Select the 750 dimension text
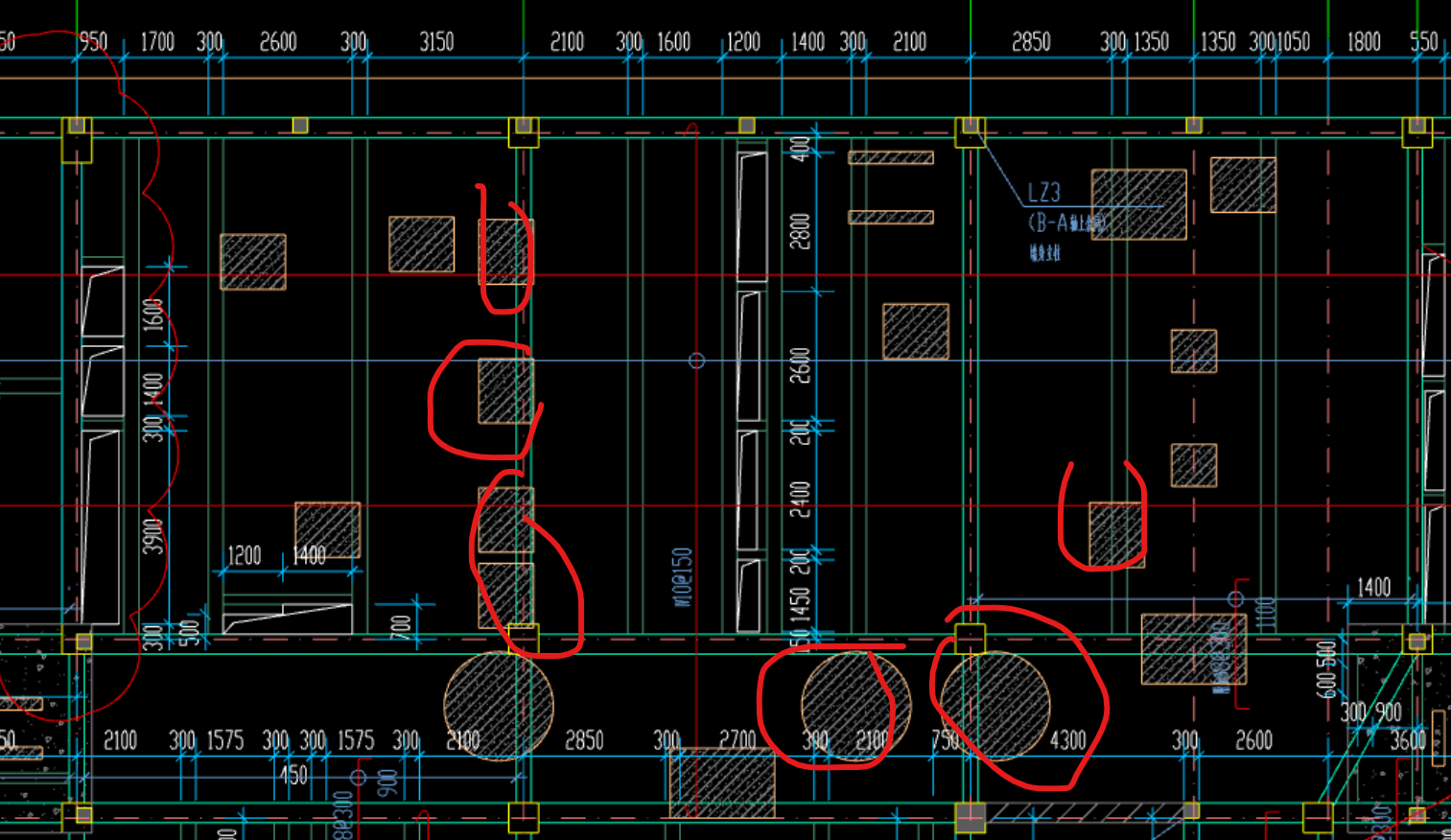 point(946,740)
